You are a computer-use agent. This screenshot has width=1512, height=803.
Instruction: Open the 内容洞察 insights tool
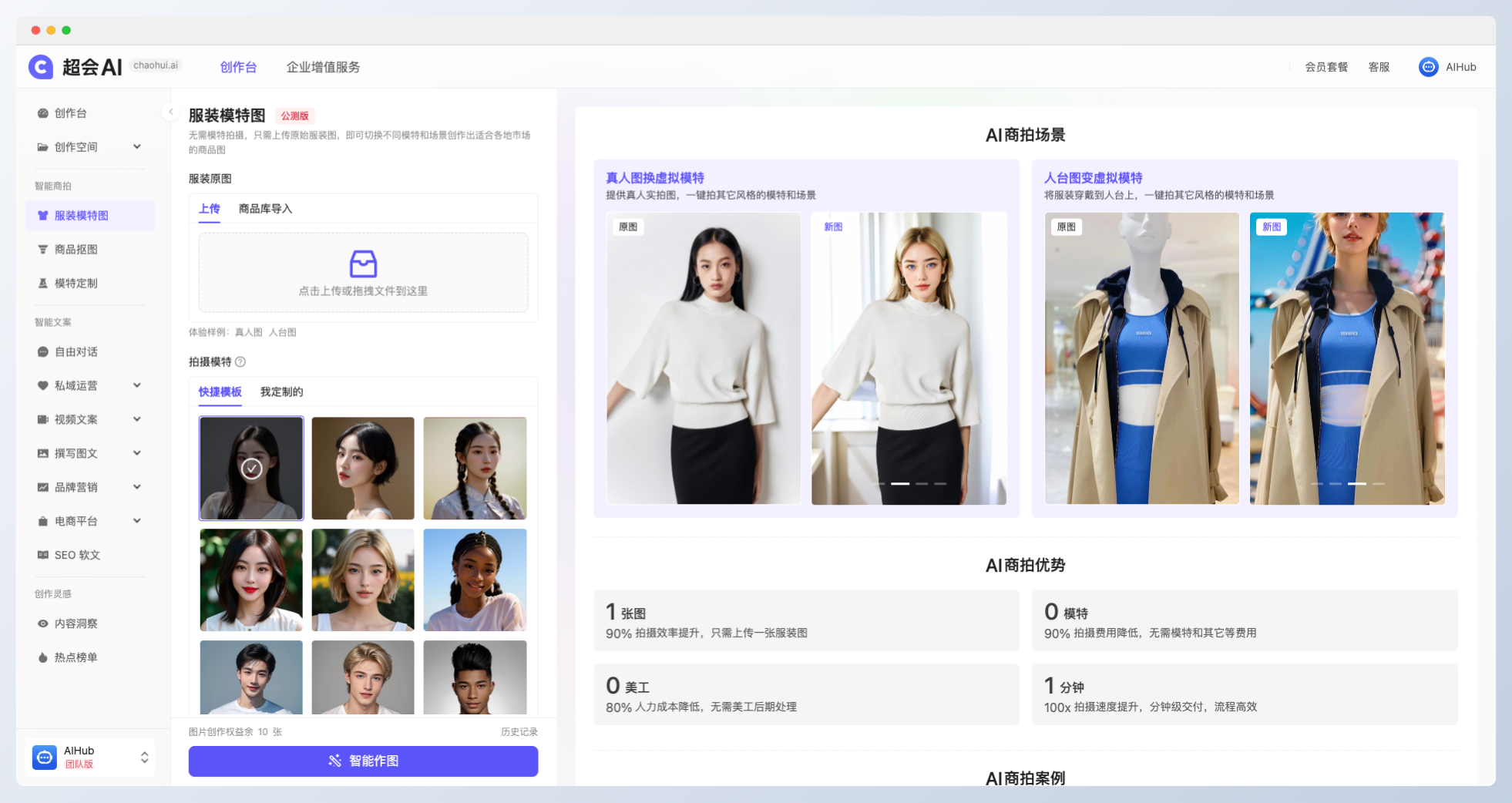pyautogui.click(x=77, y=623)
